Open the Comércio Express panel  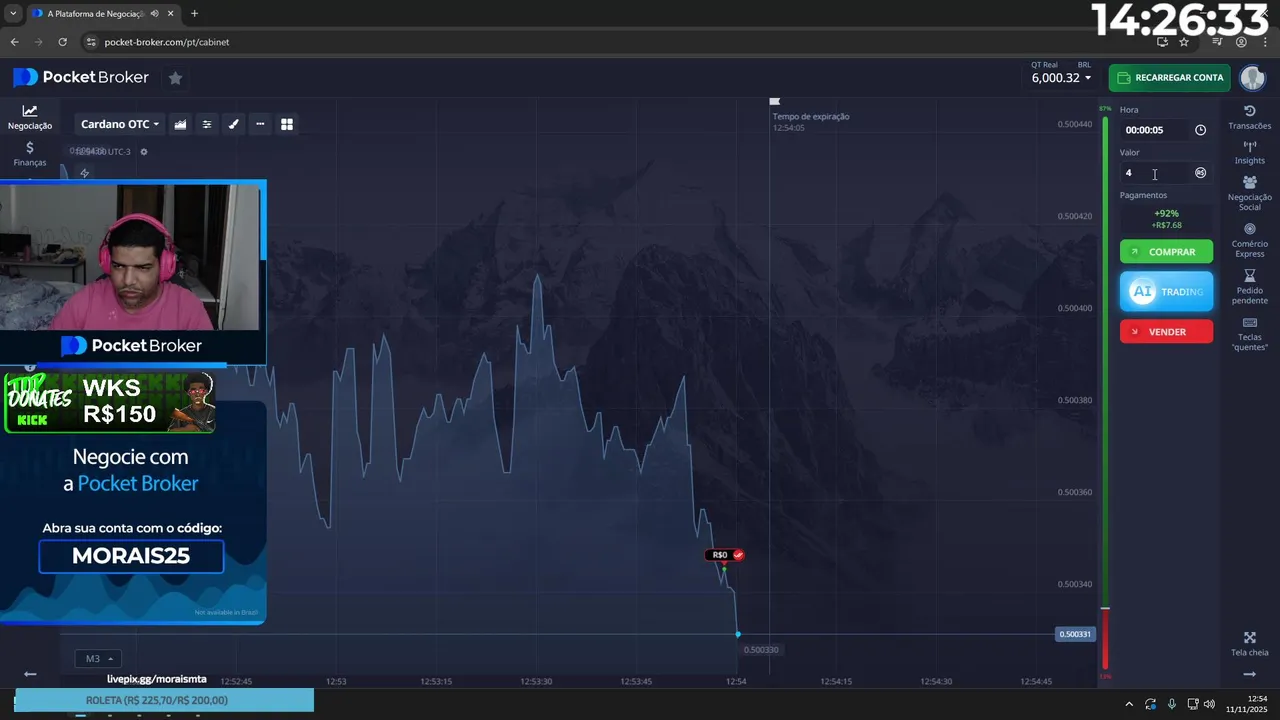coord(1250,240)
